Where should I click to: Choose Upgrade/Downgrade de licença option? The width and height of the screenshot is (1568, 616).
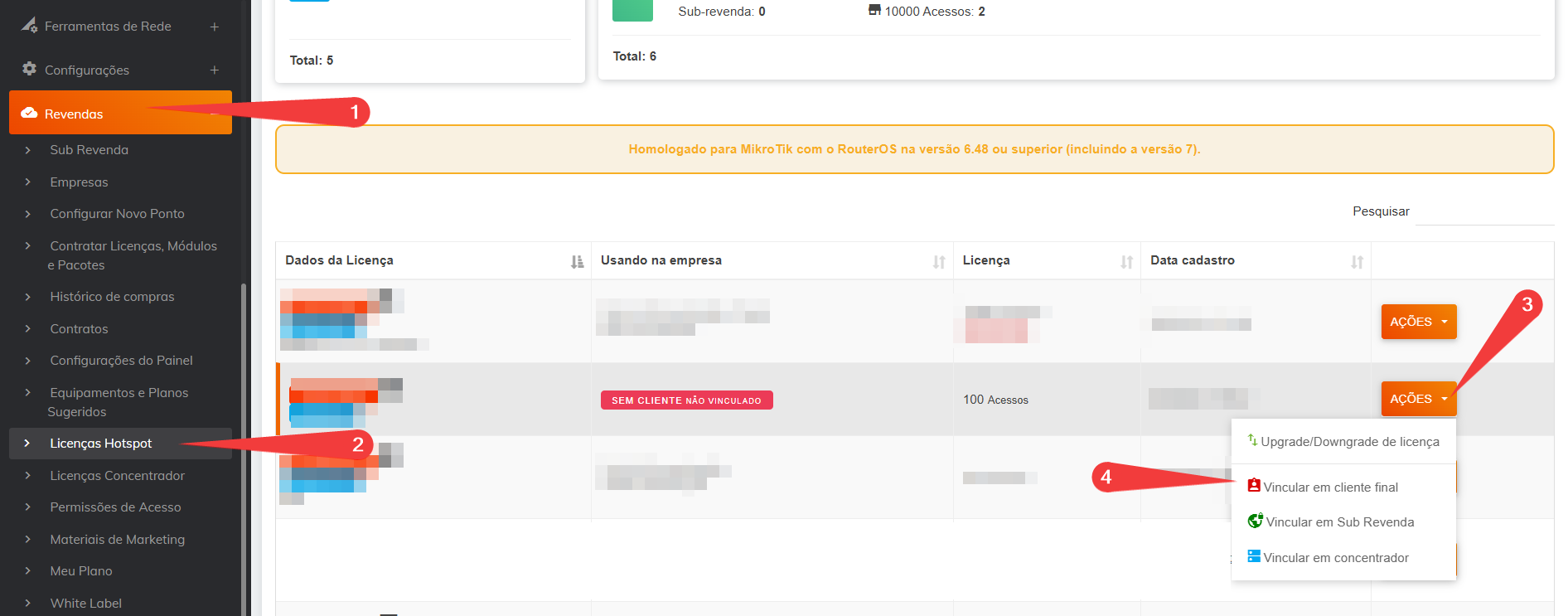click(1349, 442)
